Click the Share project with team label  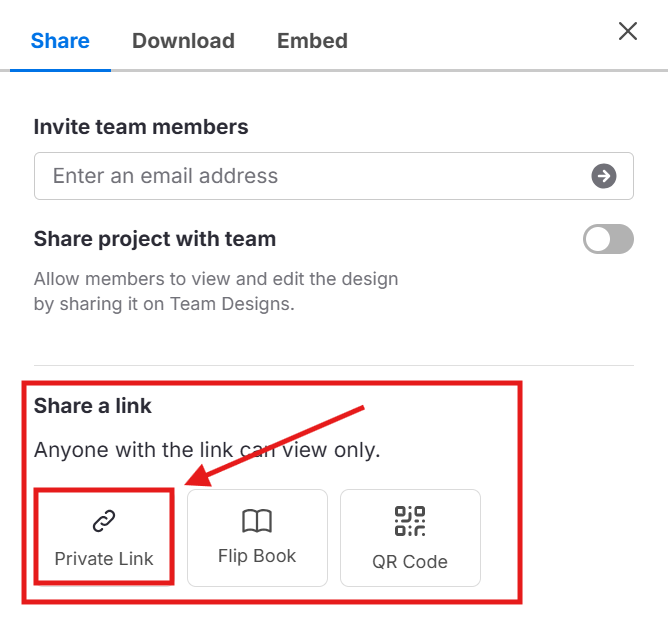[x=155, y=239]
